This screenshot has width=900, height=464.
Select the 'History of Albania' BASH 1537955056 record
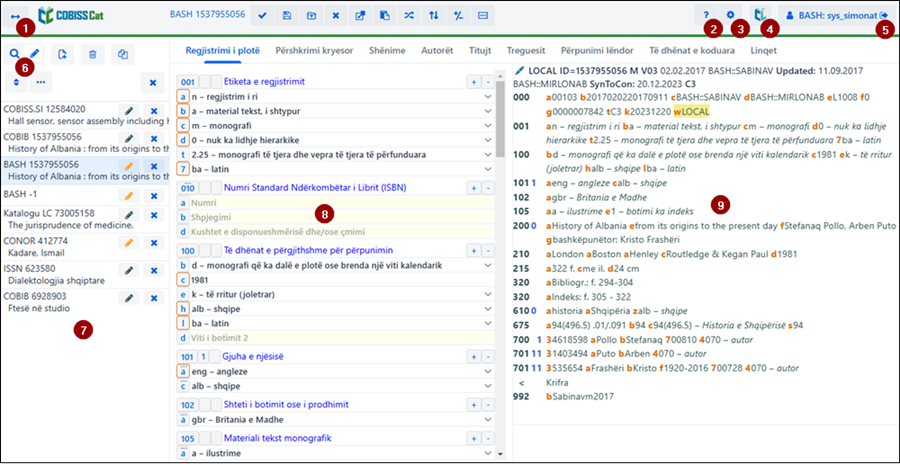85,170
